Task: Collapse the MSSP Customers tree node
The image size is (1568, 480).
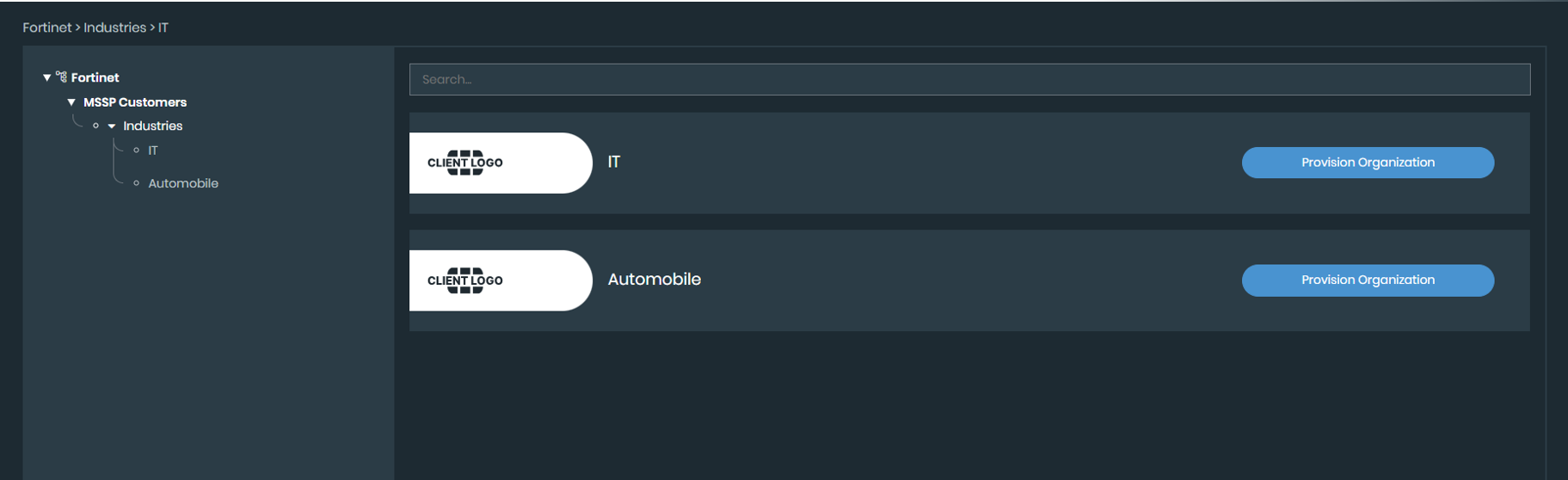Action: pyautogui.click(x=71, y=102)
